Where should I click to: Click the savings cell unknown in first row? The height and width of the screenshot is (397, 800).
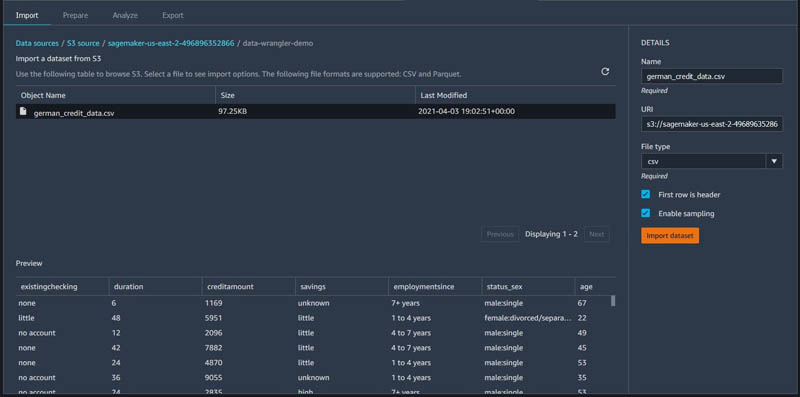click(314, 303)
